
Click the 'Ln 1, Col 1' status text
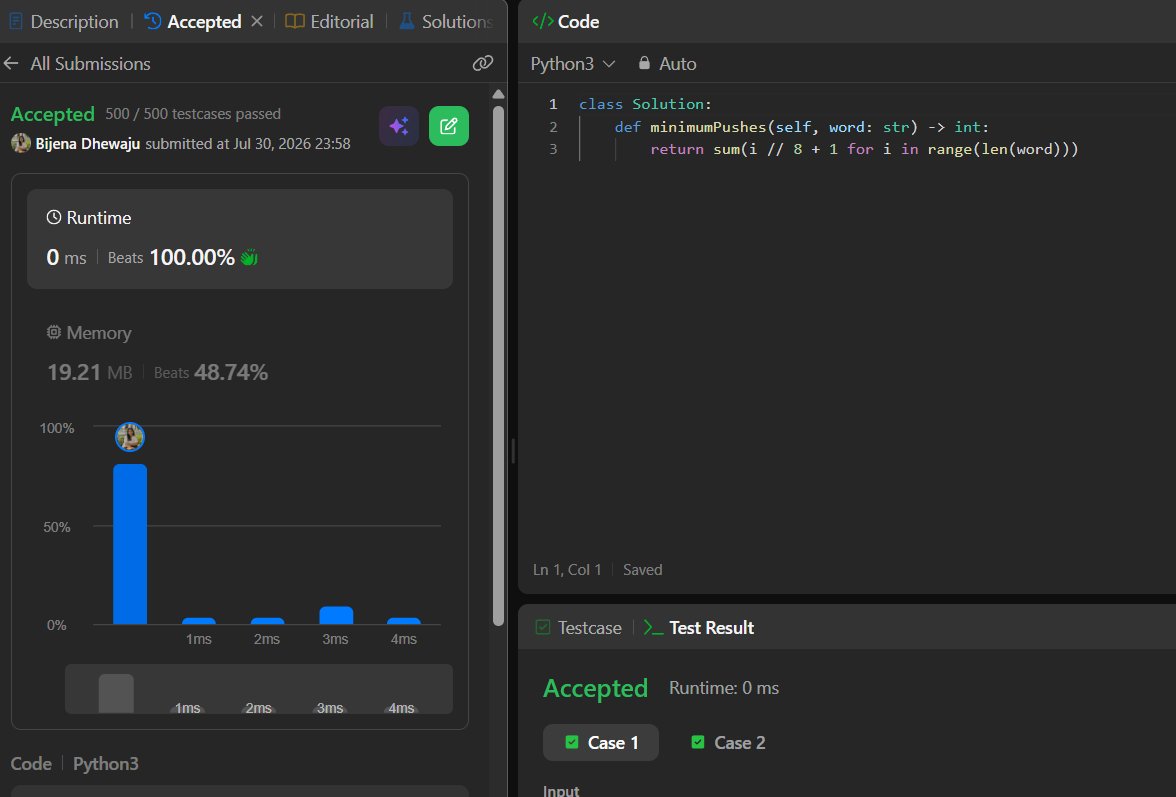[x=567, y=570]
